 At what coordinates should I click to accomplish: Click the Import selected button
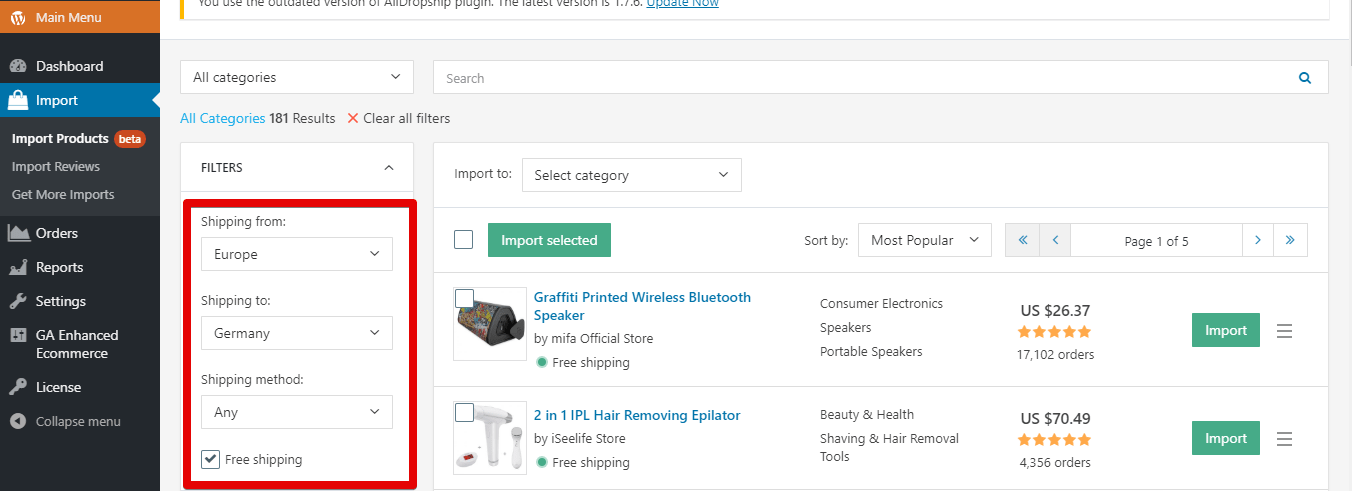(x=549, y=240)
